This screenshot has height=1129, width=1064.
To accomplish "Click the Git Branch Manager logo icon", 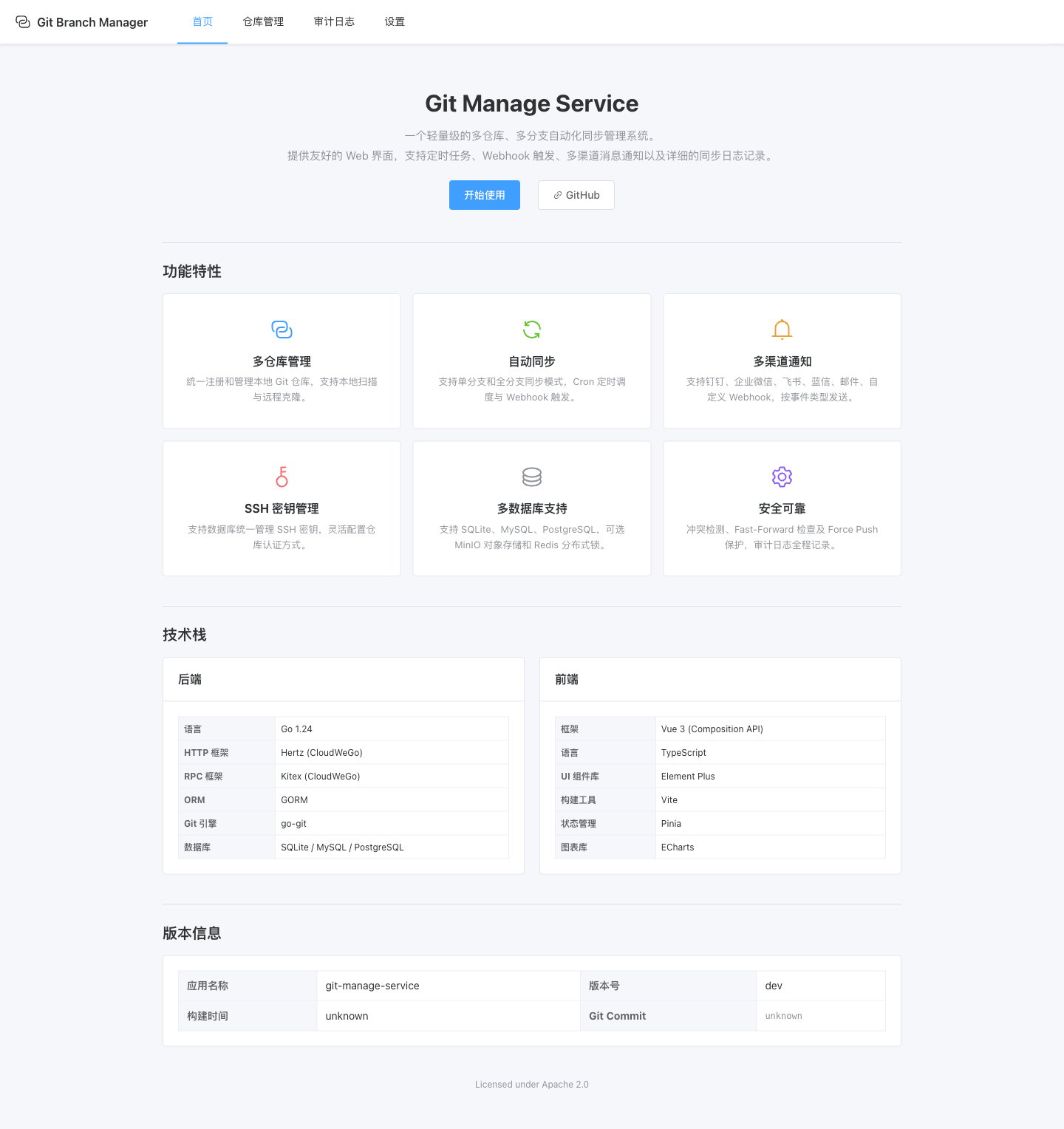I will (x=23, y=22).
